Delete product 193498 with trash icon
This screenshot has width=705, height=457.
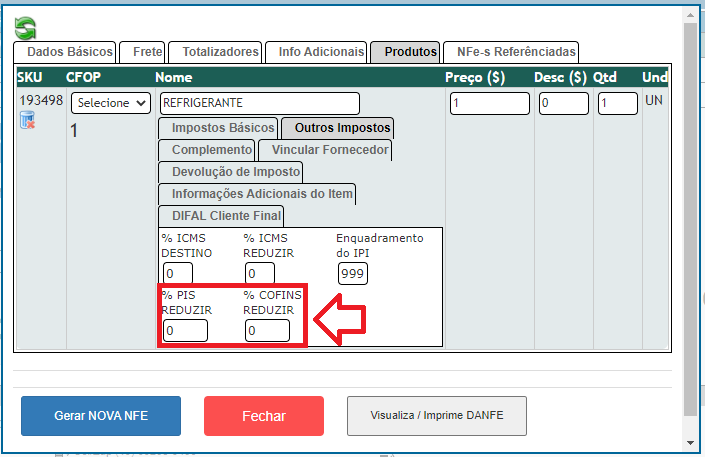point(27,120)
